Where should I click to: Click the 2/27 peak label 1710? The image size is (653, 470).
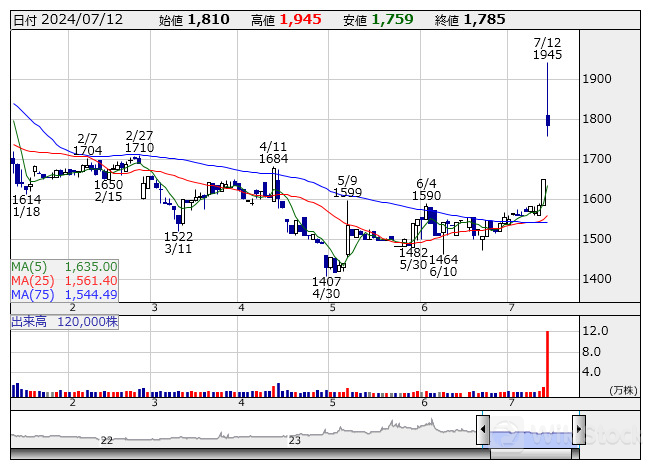tap(140, 142)
